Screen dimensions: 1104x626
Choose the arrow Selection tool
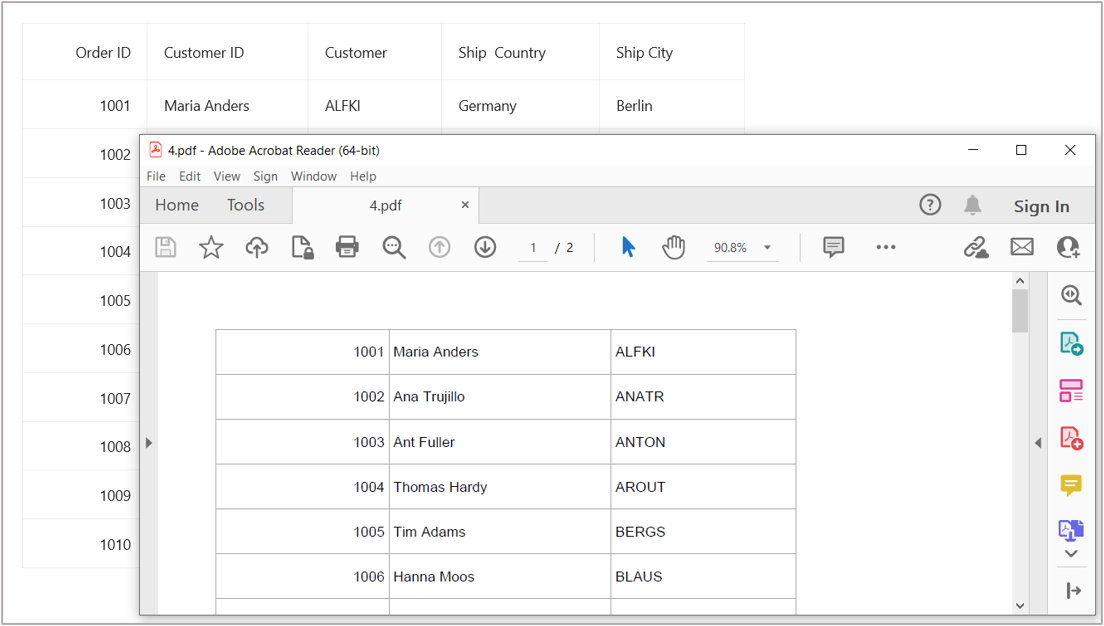[628, 247]
